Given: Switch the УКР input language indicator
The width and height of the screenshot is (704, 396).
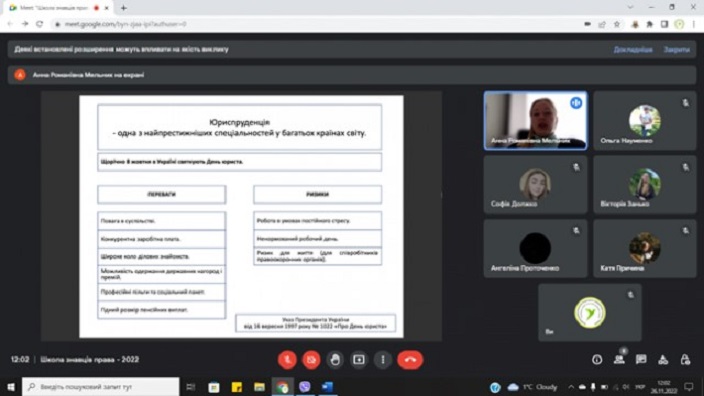Looking at the screenshot, I should 640,387.
